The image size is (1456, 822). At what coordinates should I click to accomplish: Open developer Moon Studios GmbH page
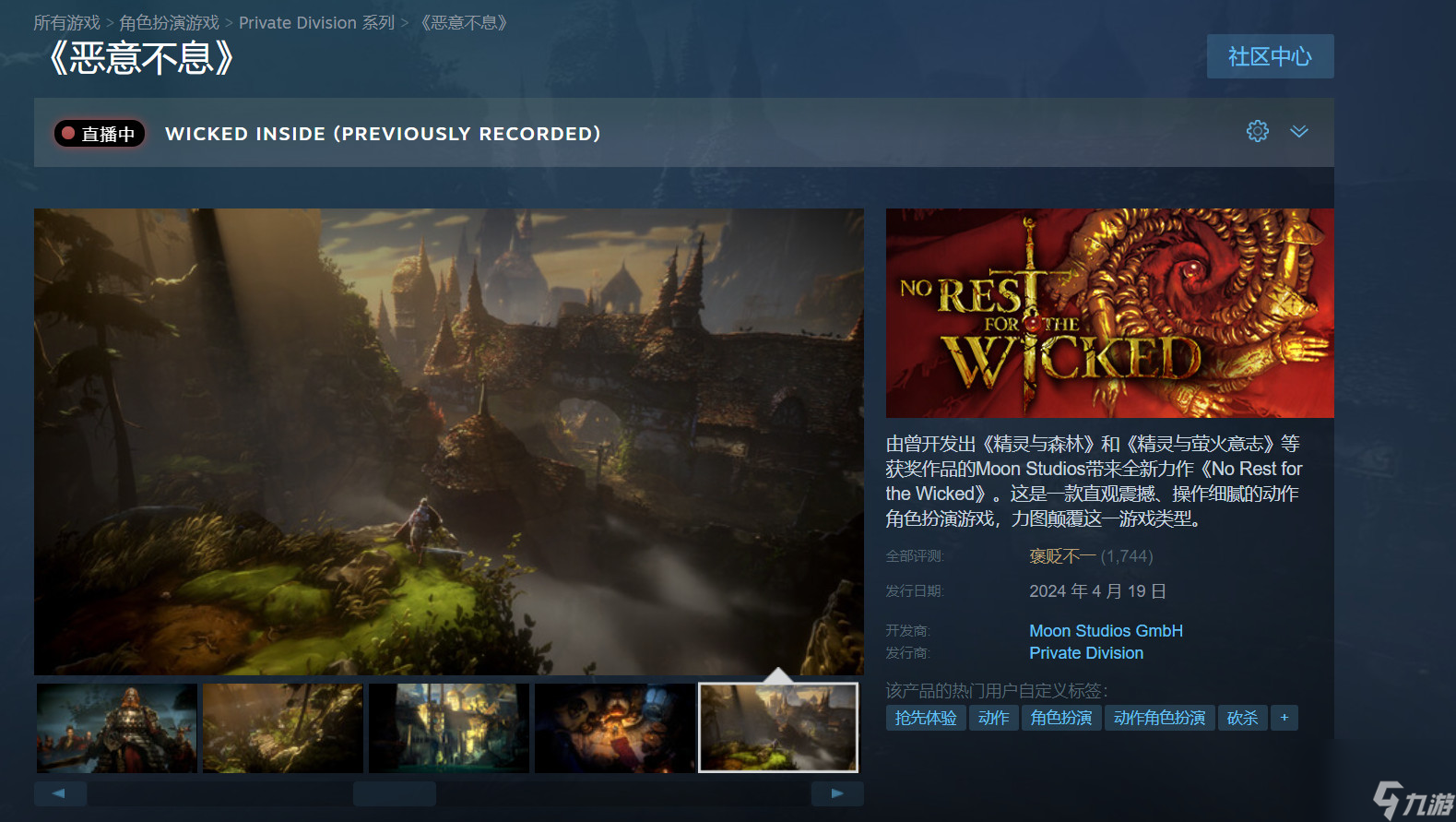tap(1106, 631)
